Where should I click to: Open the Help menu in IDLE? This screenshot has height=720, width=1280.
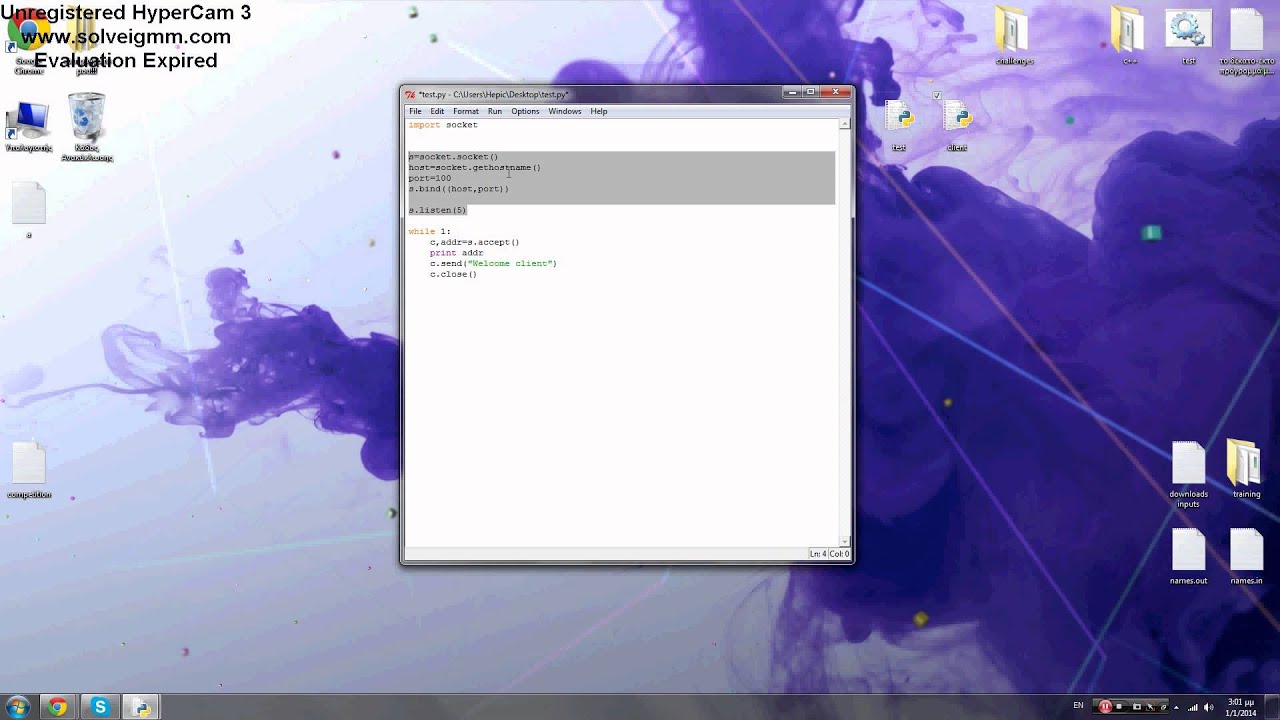click(599, 111)
